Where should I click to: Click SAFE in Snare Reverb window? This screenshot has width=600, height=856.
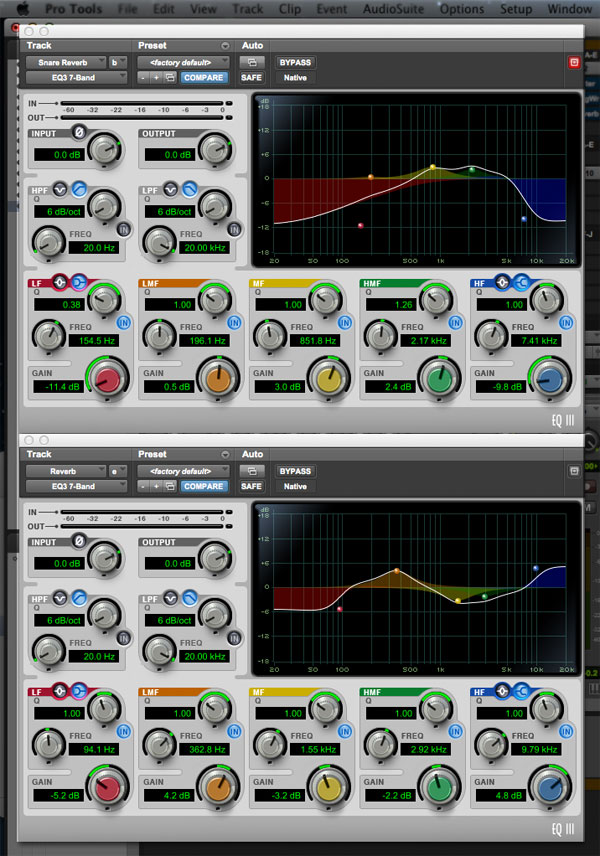pyautogui.click(x=251, y=78)
